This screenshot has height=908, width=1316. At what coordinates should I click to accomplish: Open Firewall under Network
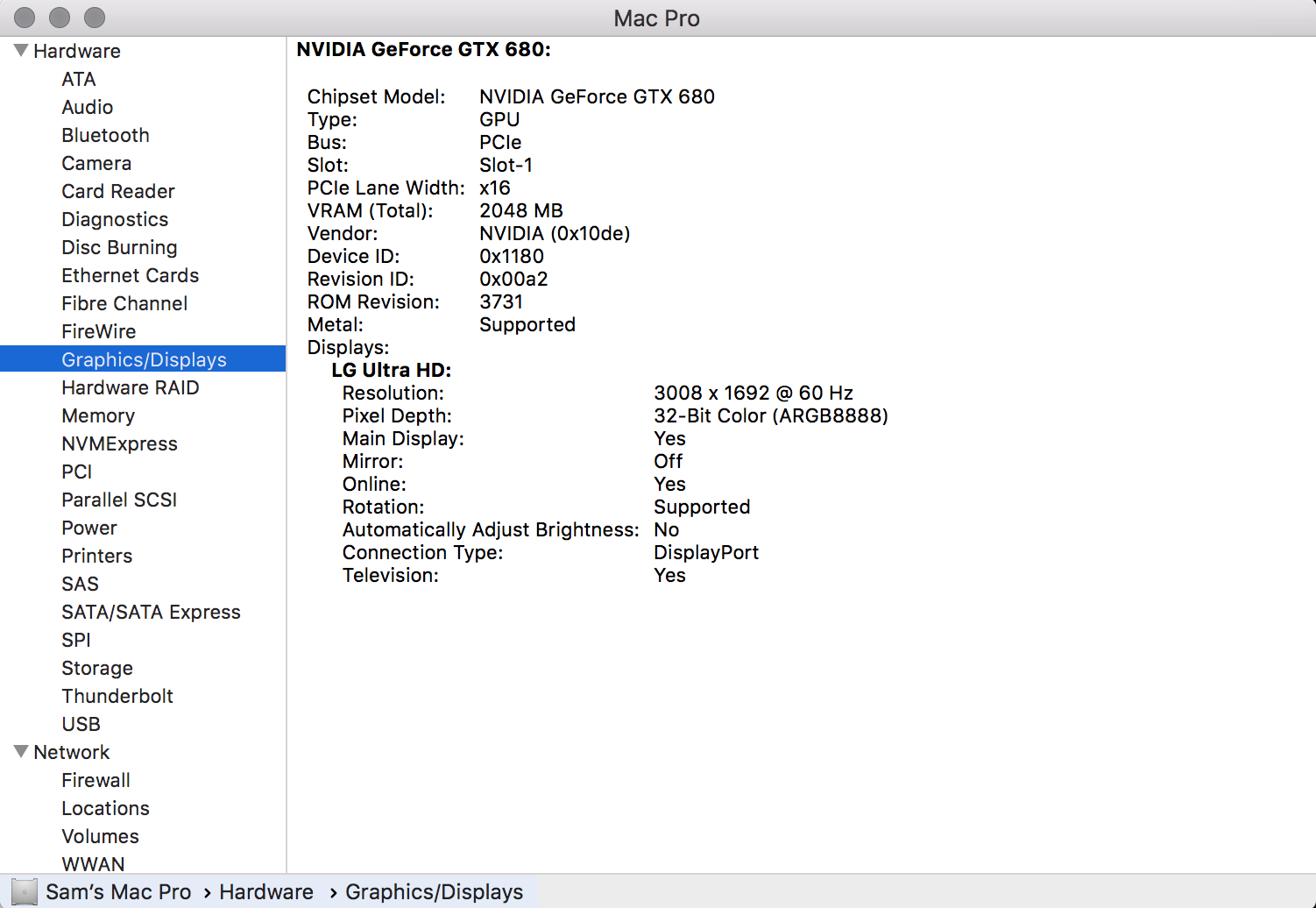pos(96,780)
